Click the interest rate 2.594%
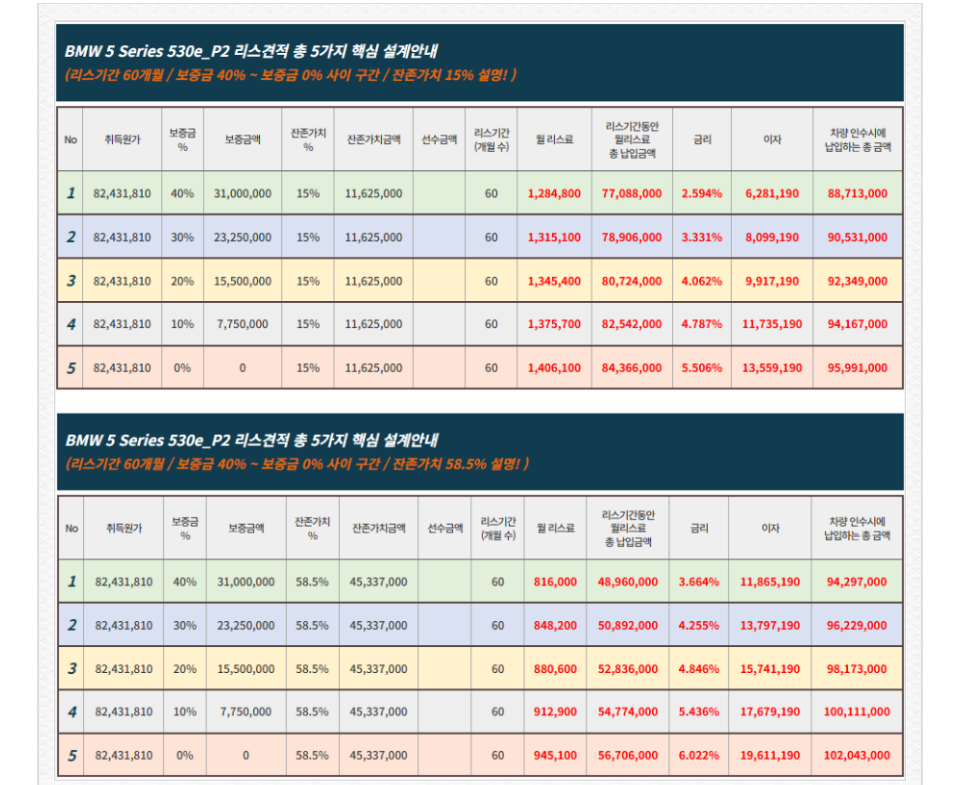 (x=701, y=193)
